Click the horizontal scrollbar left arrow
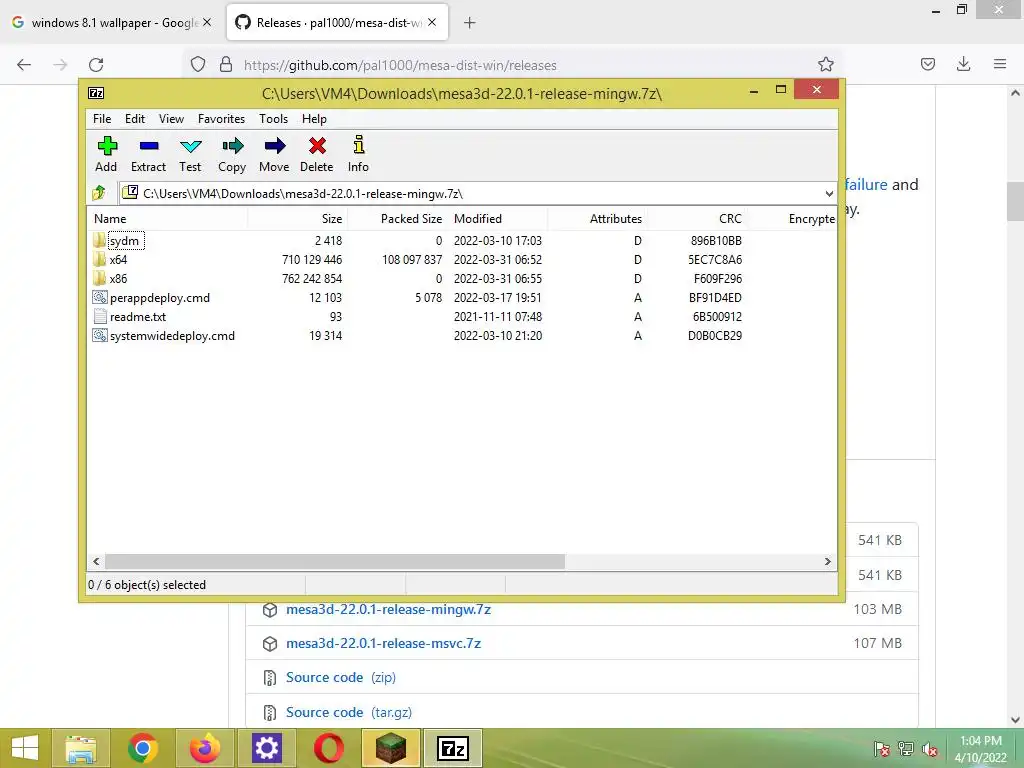The image size is (1024, 768). coord(97,562)
